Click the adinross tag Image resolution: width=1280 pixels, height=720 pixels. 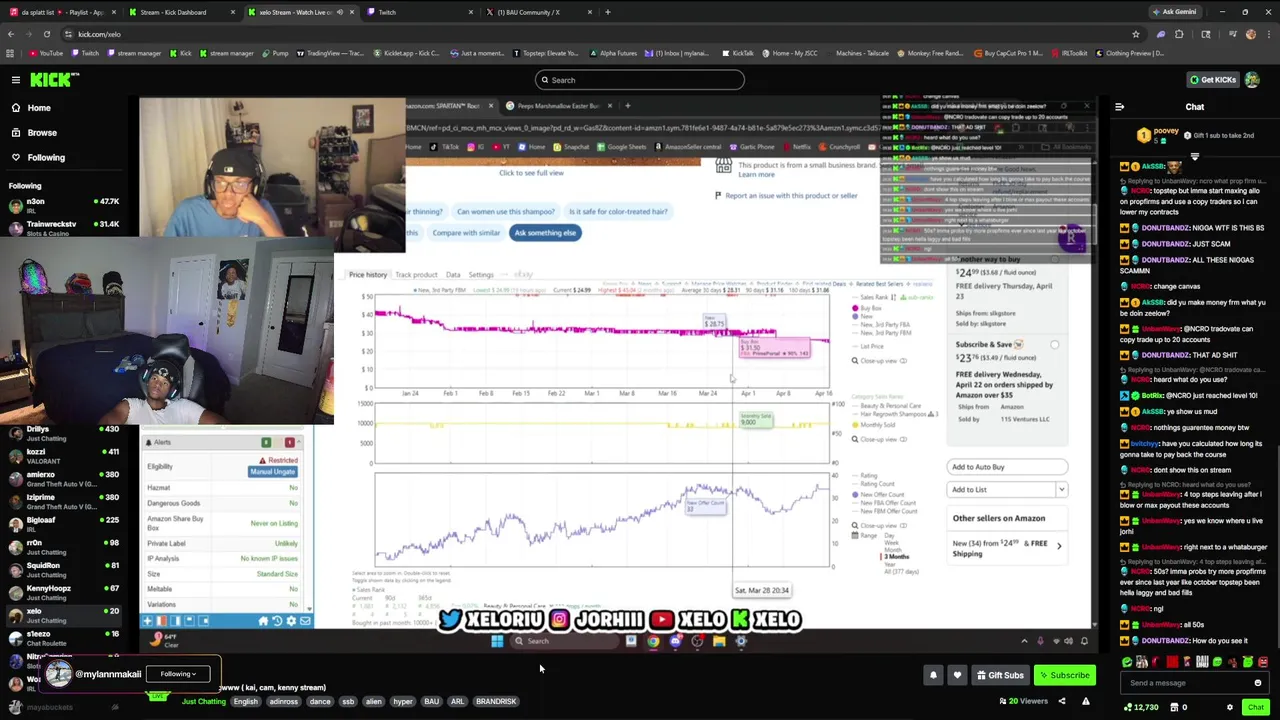pyautogui.click(x=283, y=701)
